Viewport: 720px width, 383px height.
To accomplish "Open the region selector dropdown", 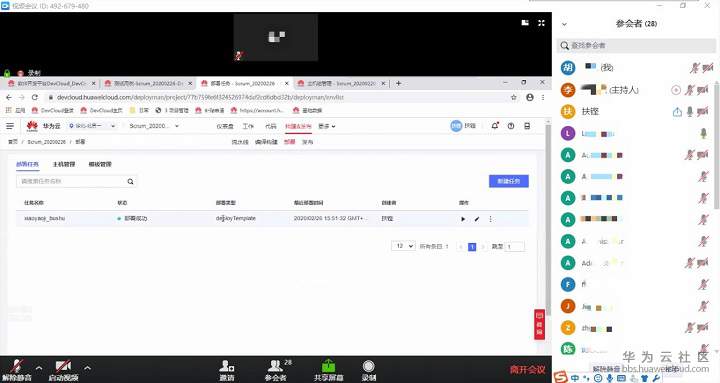I will 91,126.
